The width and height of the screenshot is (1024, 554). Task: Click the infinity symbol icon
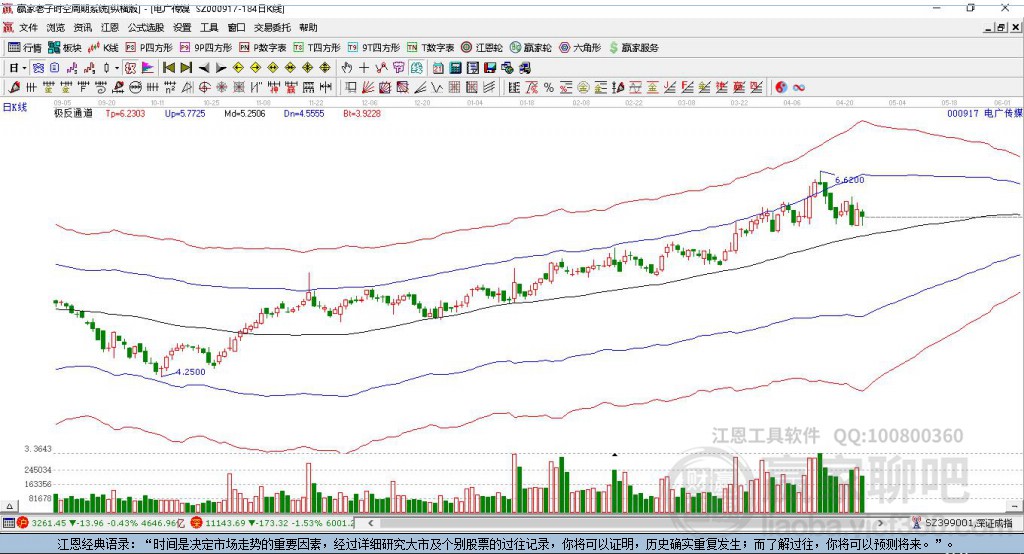[x=799, y=87]
